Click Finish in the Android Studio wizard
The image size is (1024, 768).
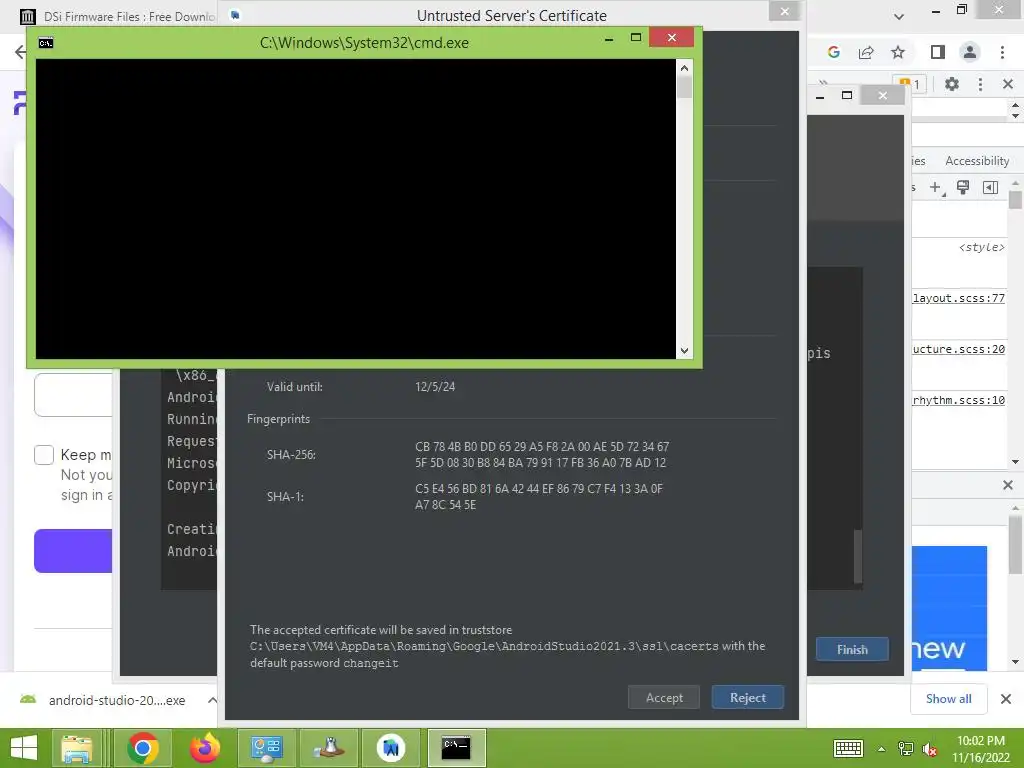point(852,649)
